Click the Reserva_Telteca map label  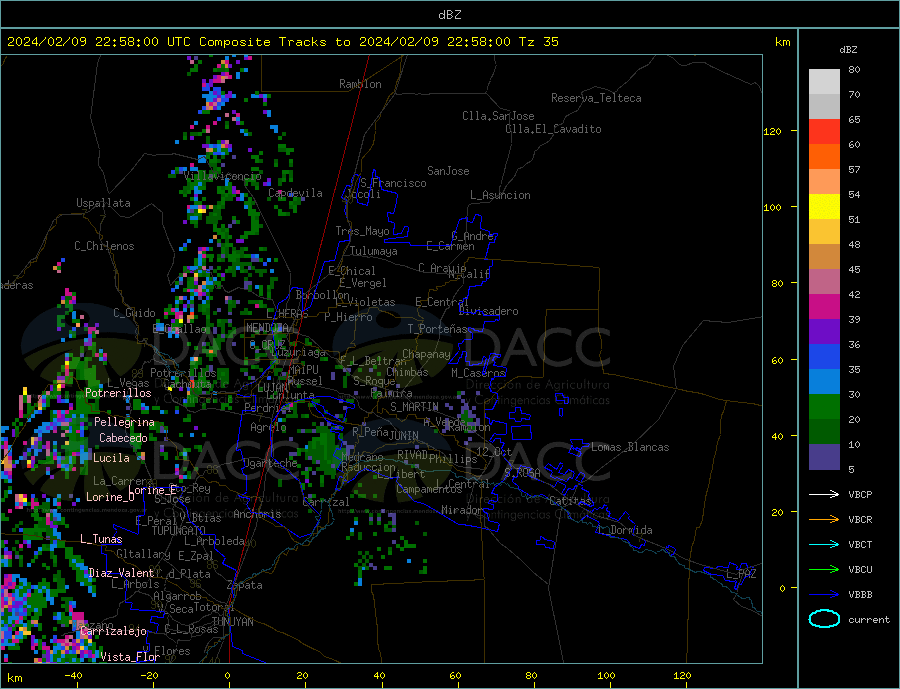click(x=596, y=98)
